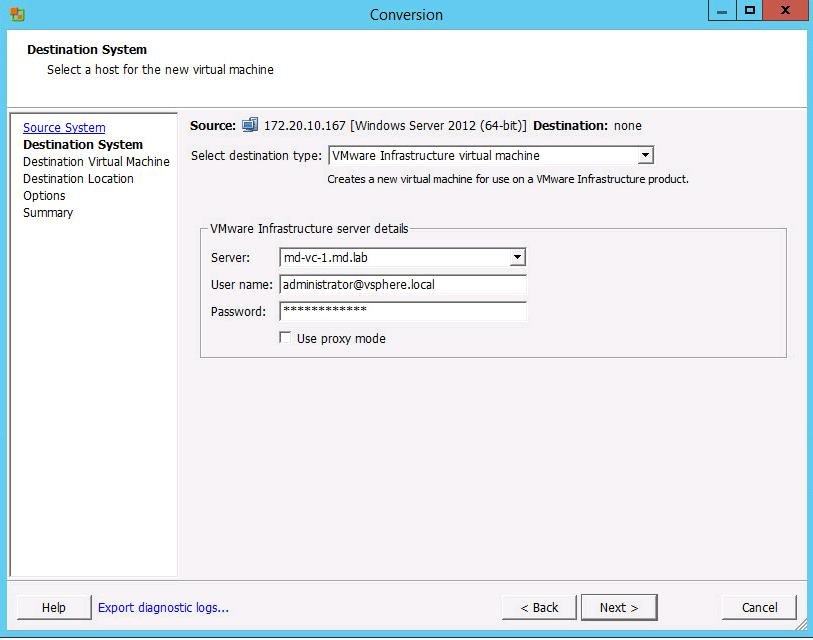
Task: Cancel the conversion wizard
Action: pos(759,607)
